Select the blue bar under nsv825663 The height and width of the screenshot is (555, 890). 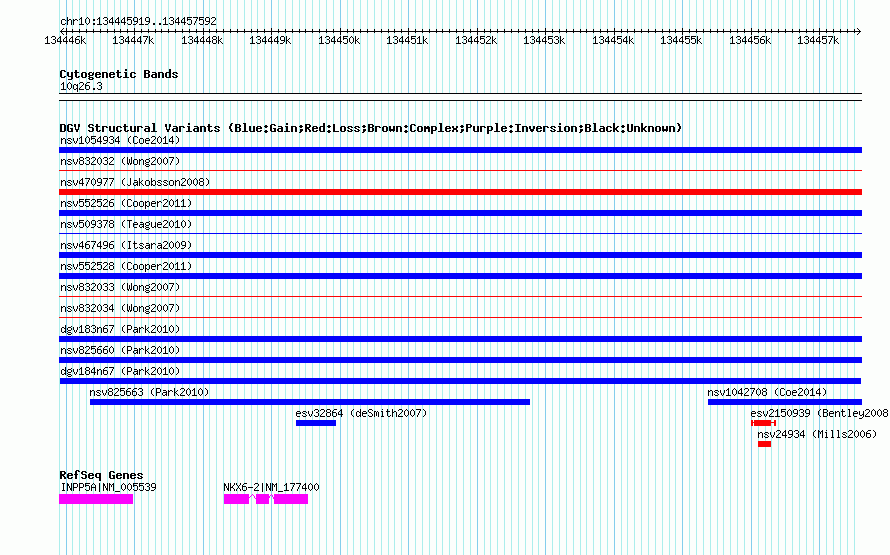point(310,402)
